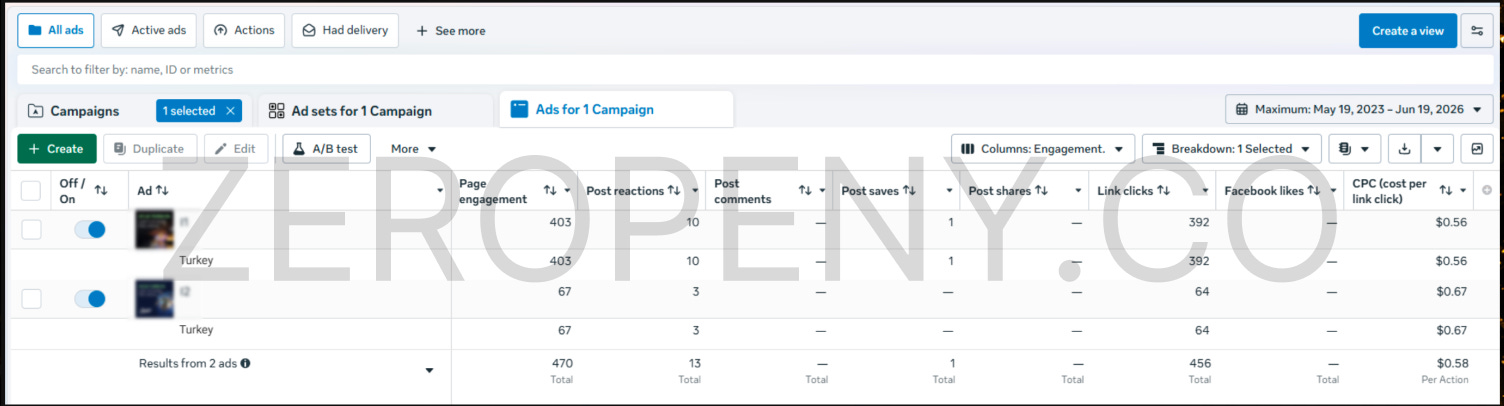Open the date range Maximum dropdown
The width and height of the screenshot is (1504, 406).
1359,109
